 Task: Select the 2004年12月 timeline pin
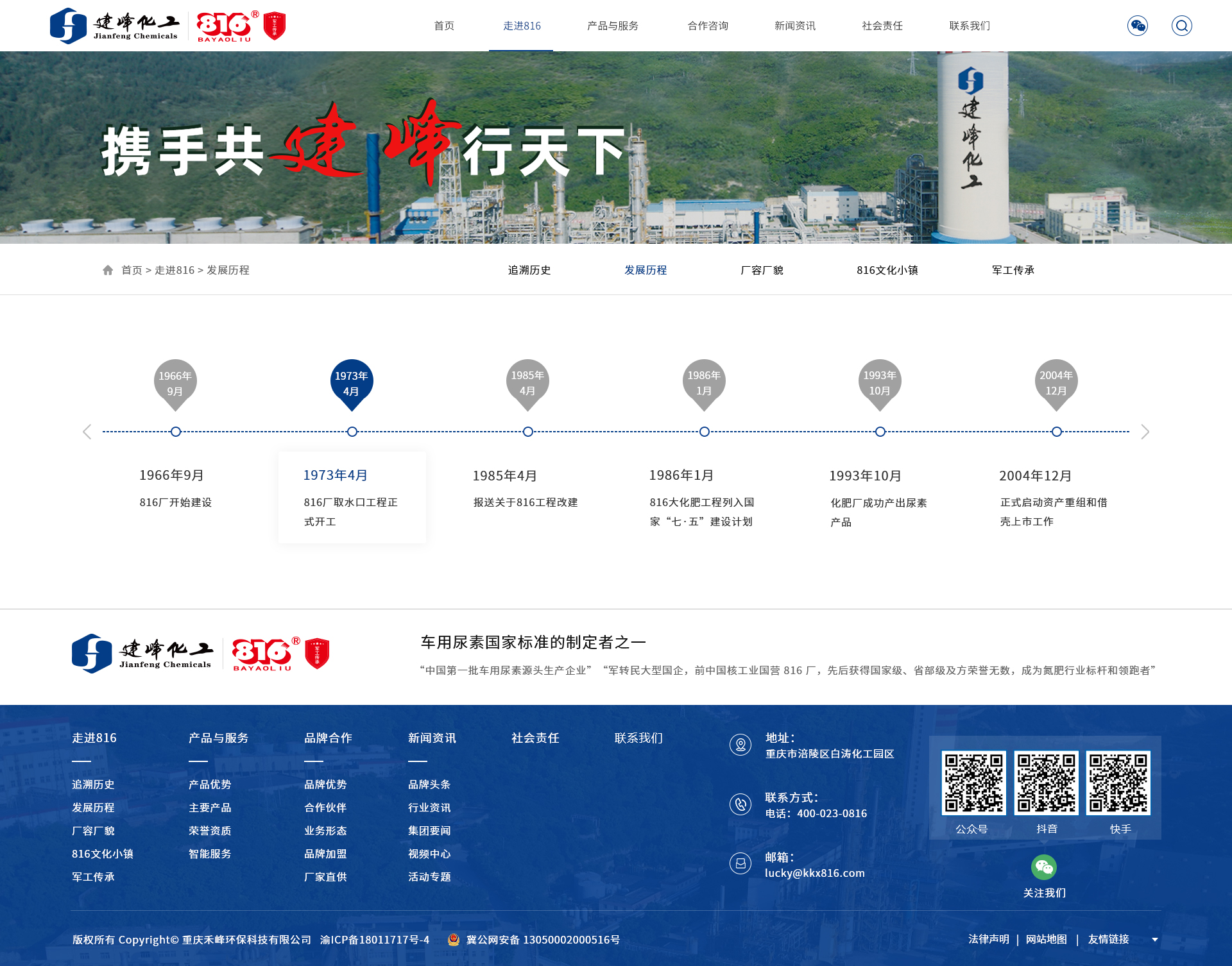click(x=1056, y=384)
